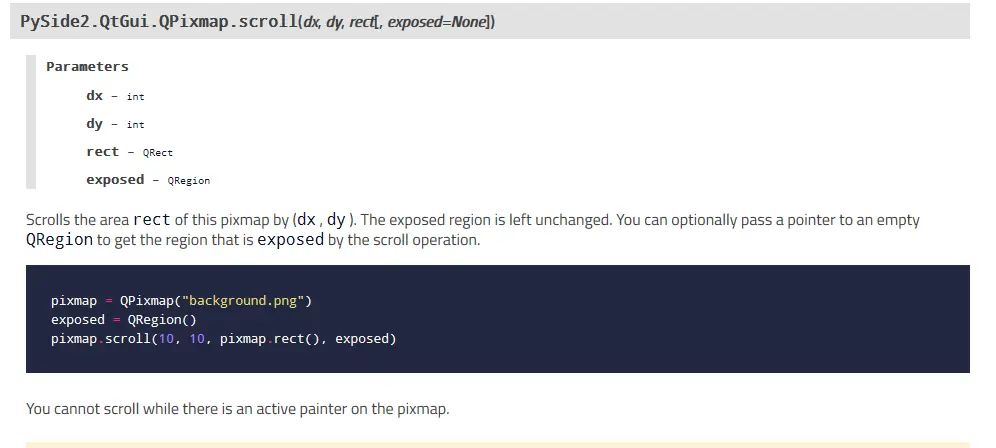Click the PySide2.QtGui.QPixmap.scroll method signature heading
Image resolution: width=996 pixels, height=448 pixels.
[x=257, y=21]
